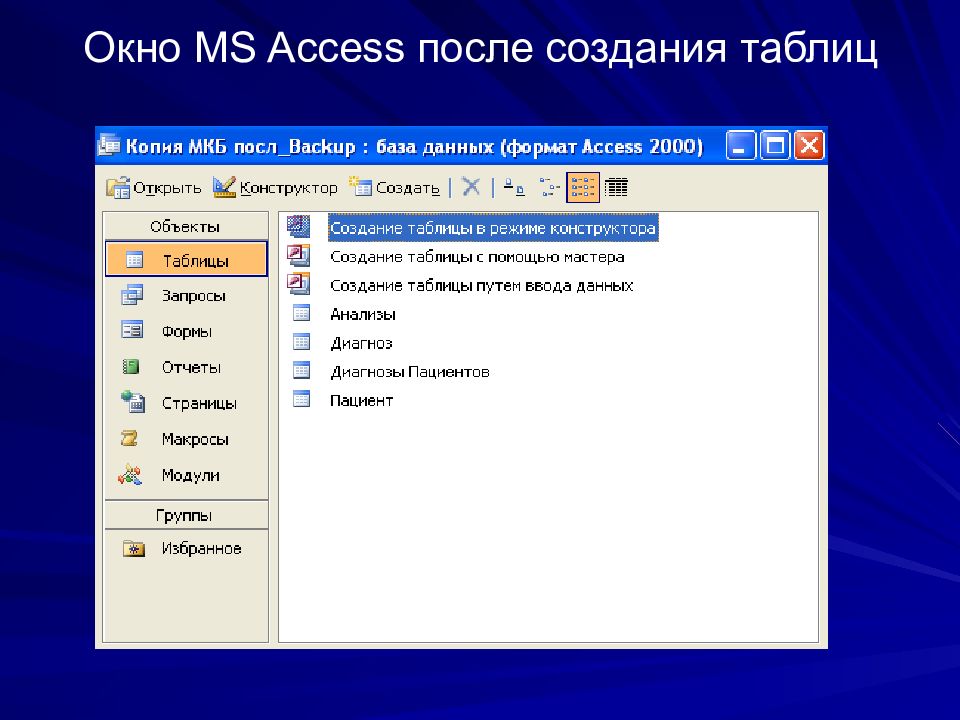This screenshot has height=720, width=960.
Task: Click the design-mode creation shortcut icon
Action: (299, 227)
